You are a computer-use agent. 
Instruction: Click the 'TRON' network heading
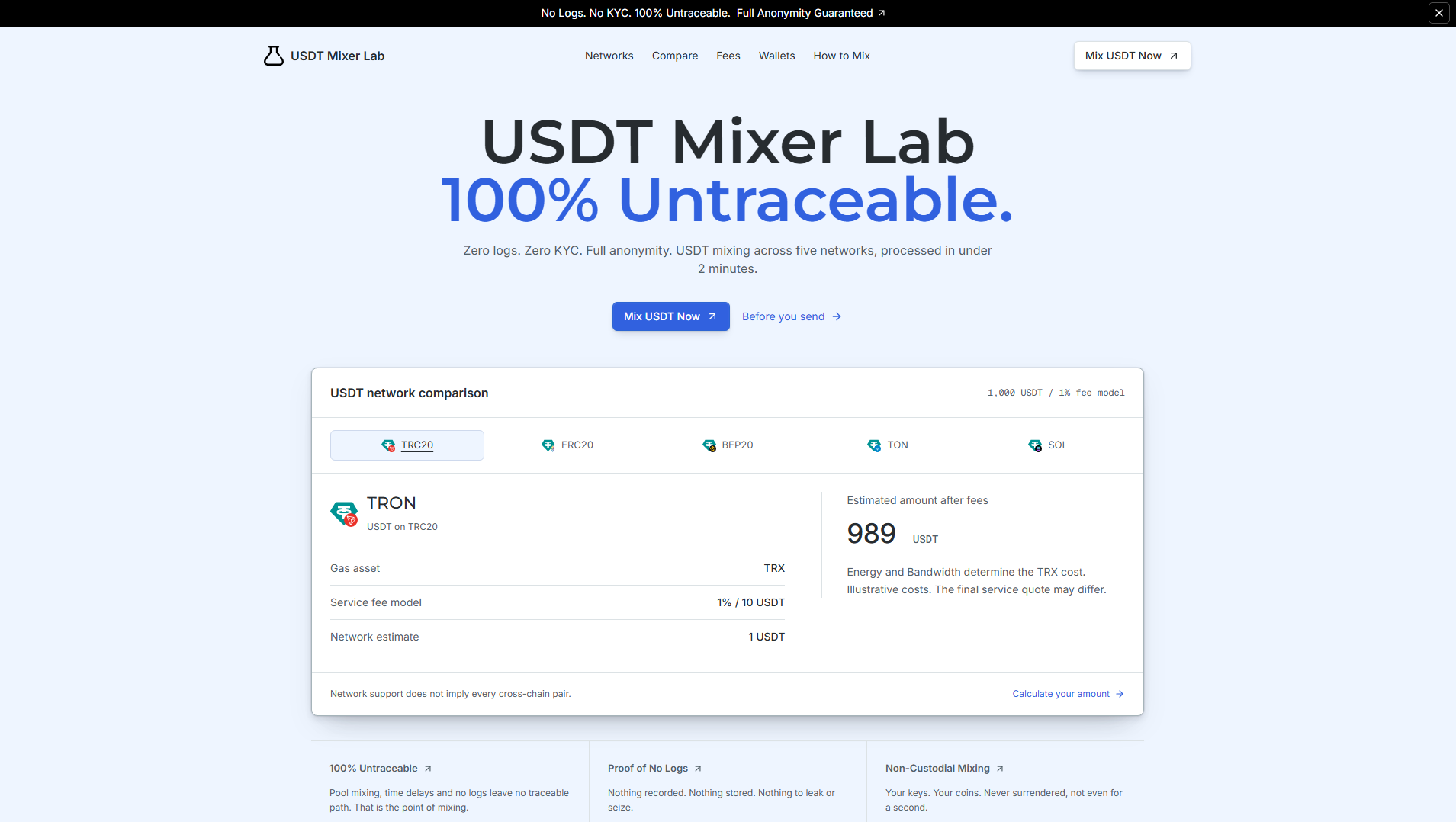pyautogui.click(x=391, y=503)
